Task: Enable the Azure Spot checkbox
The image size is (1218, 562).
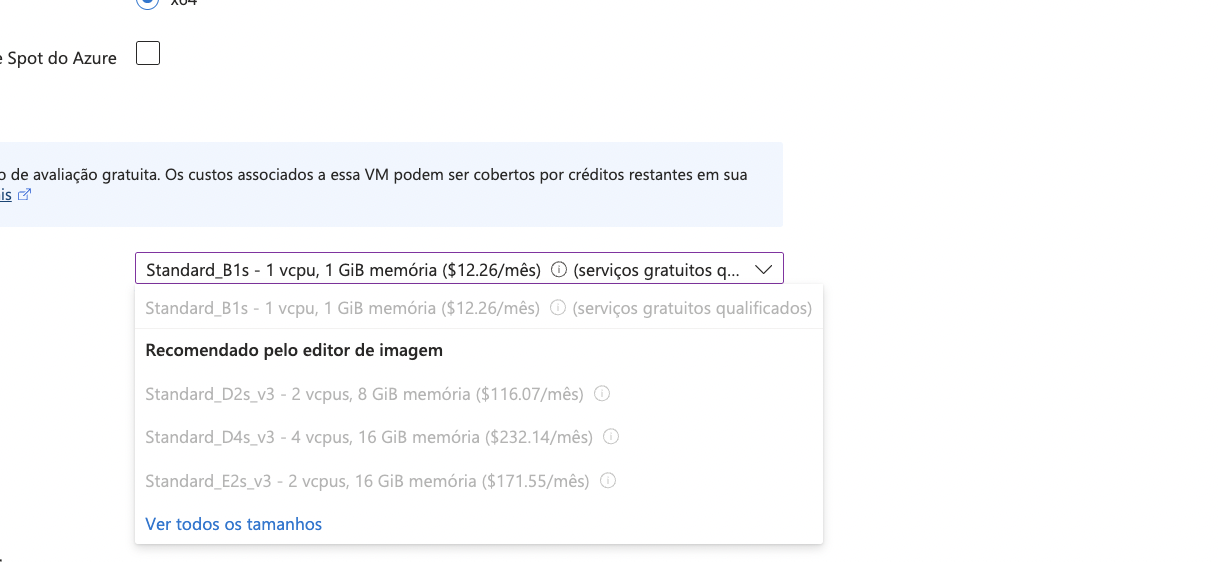Action: pos(148,53)
